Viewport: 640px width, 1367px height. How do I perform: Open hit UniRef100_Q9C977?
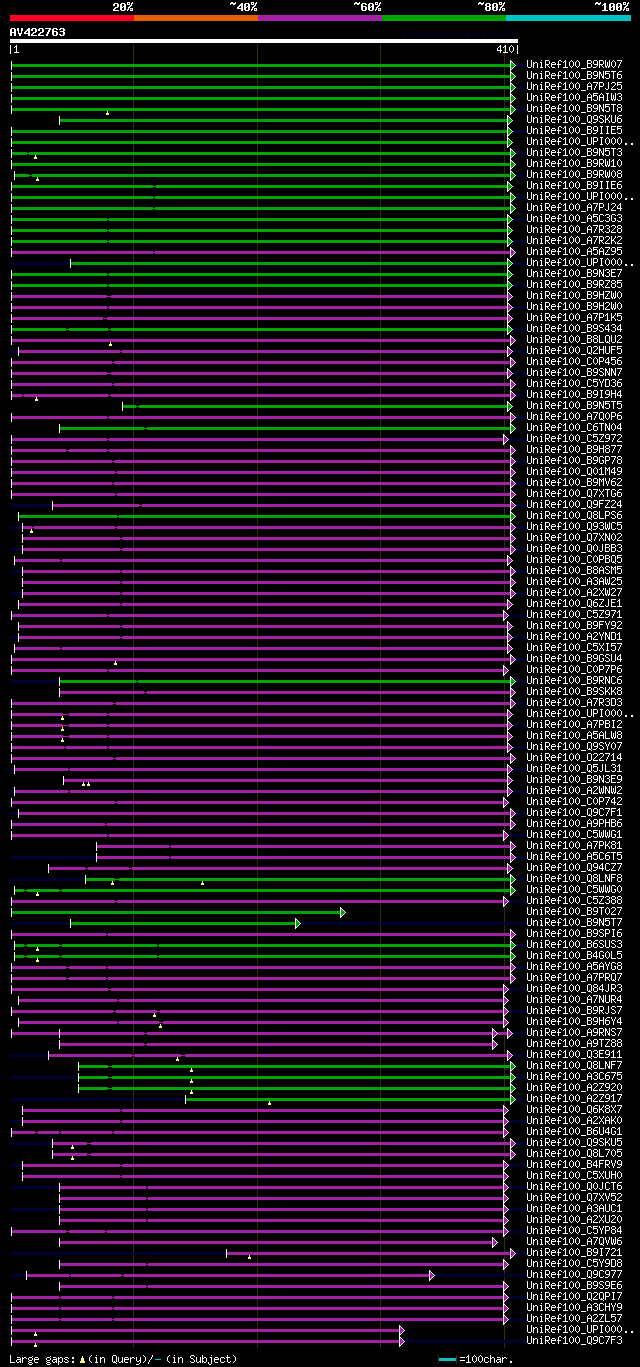(x=574, y=1275)
